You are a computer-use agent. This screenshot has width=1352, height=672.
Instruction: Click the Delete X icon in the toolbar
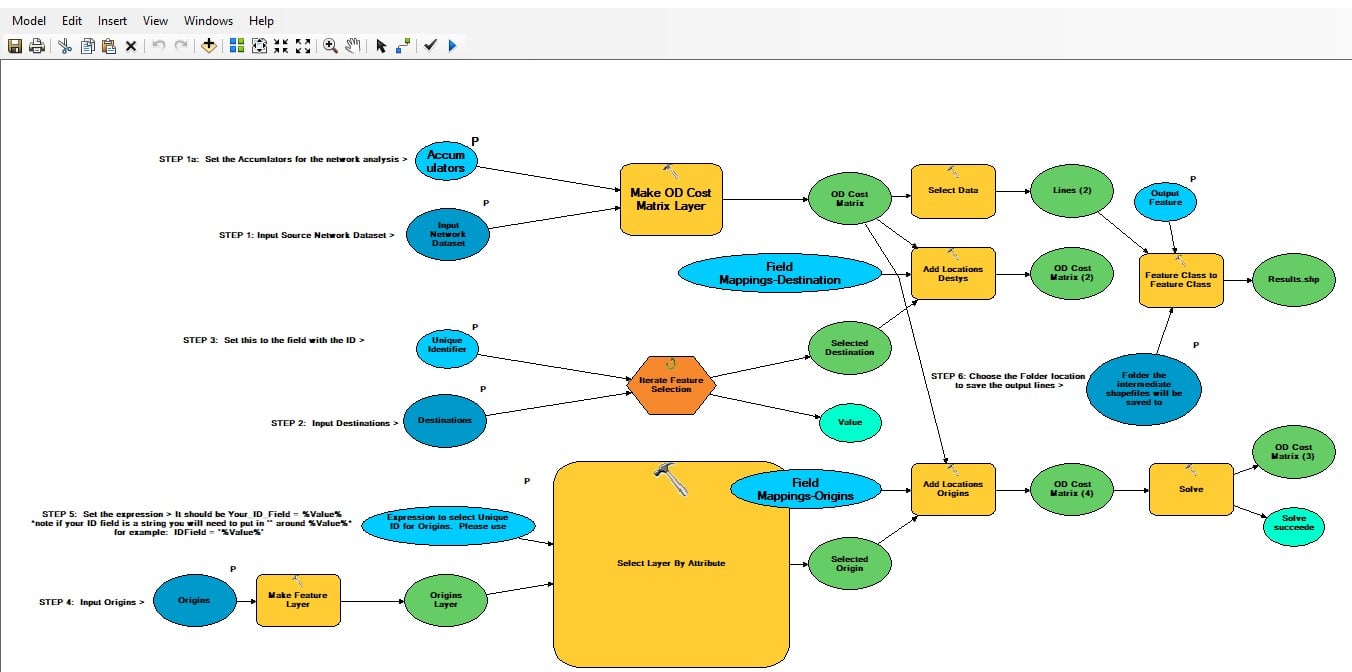[x=131, y=46]
